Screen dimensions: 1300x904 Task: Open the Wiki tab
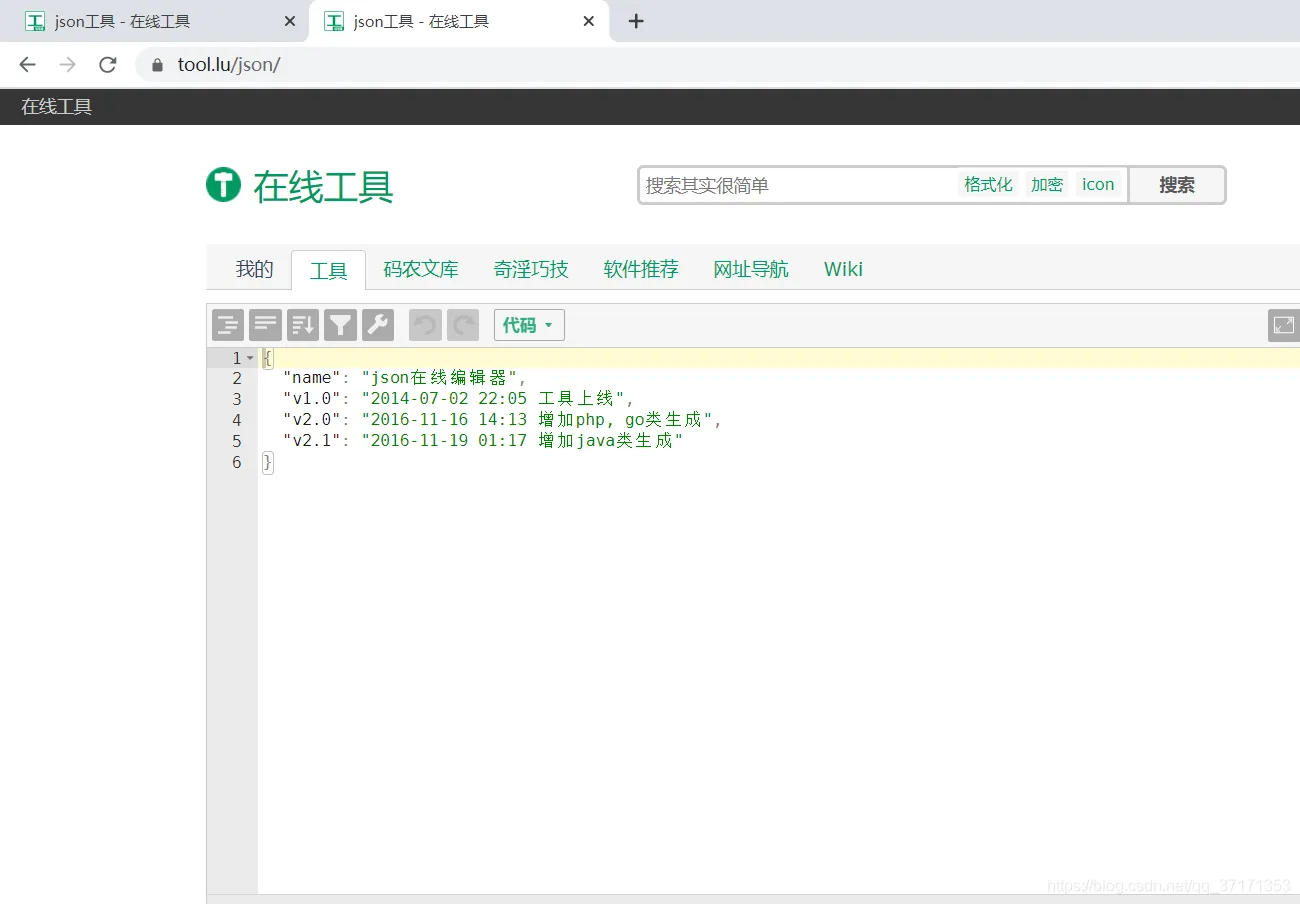843,269
